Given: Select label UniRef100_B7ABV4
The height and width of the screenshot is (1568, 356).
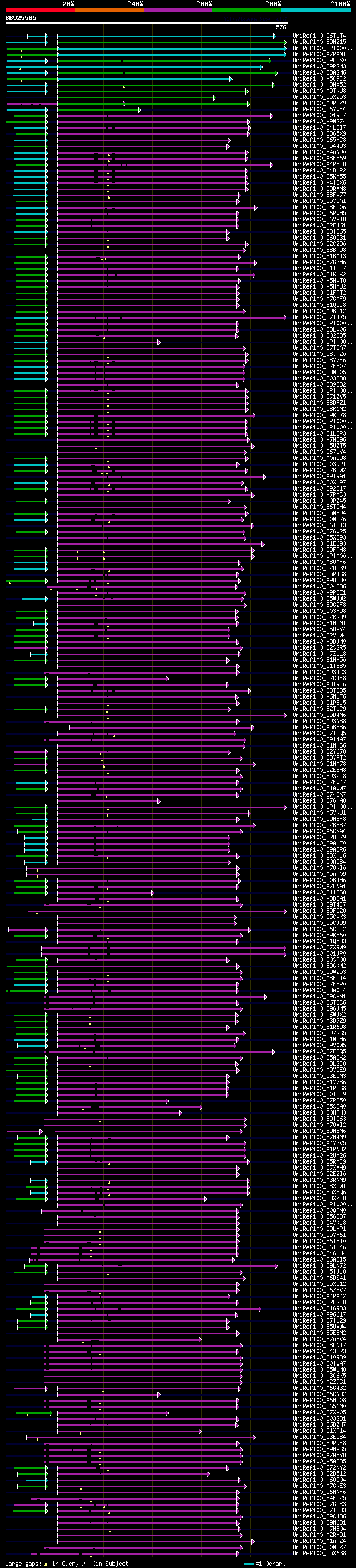Looking at the screenshot, I should (319, 1339).
